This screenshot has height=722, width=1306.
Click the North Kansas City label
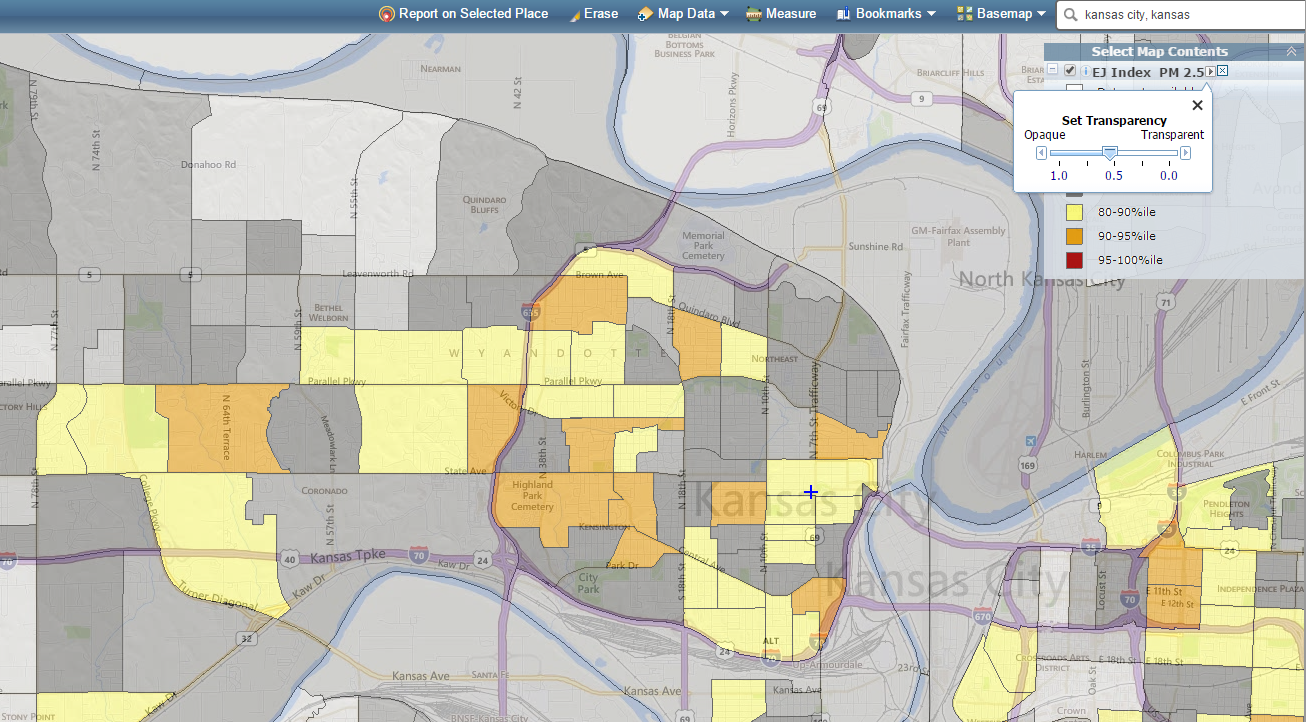[x=1042, y=279]
